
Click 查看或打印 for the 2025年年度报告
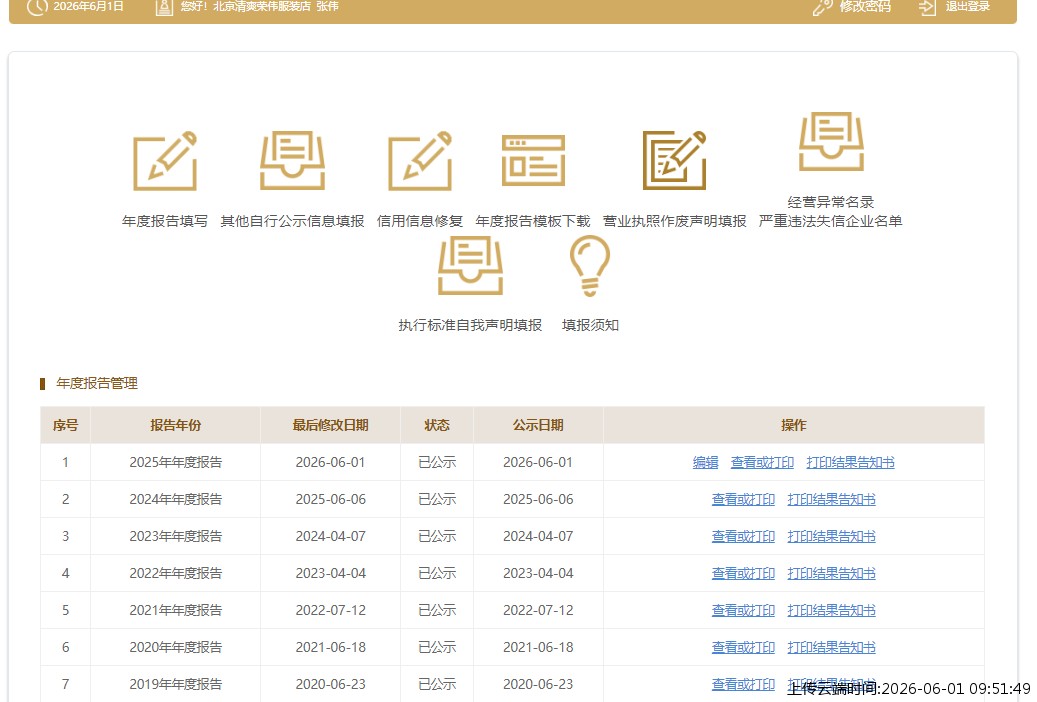[x=762, y=462]
